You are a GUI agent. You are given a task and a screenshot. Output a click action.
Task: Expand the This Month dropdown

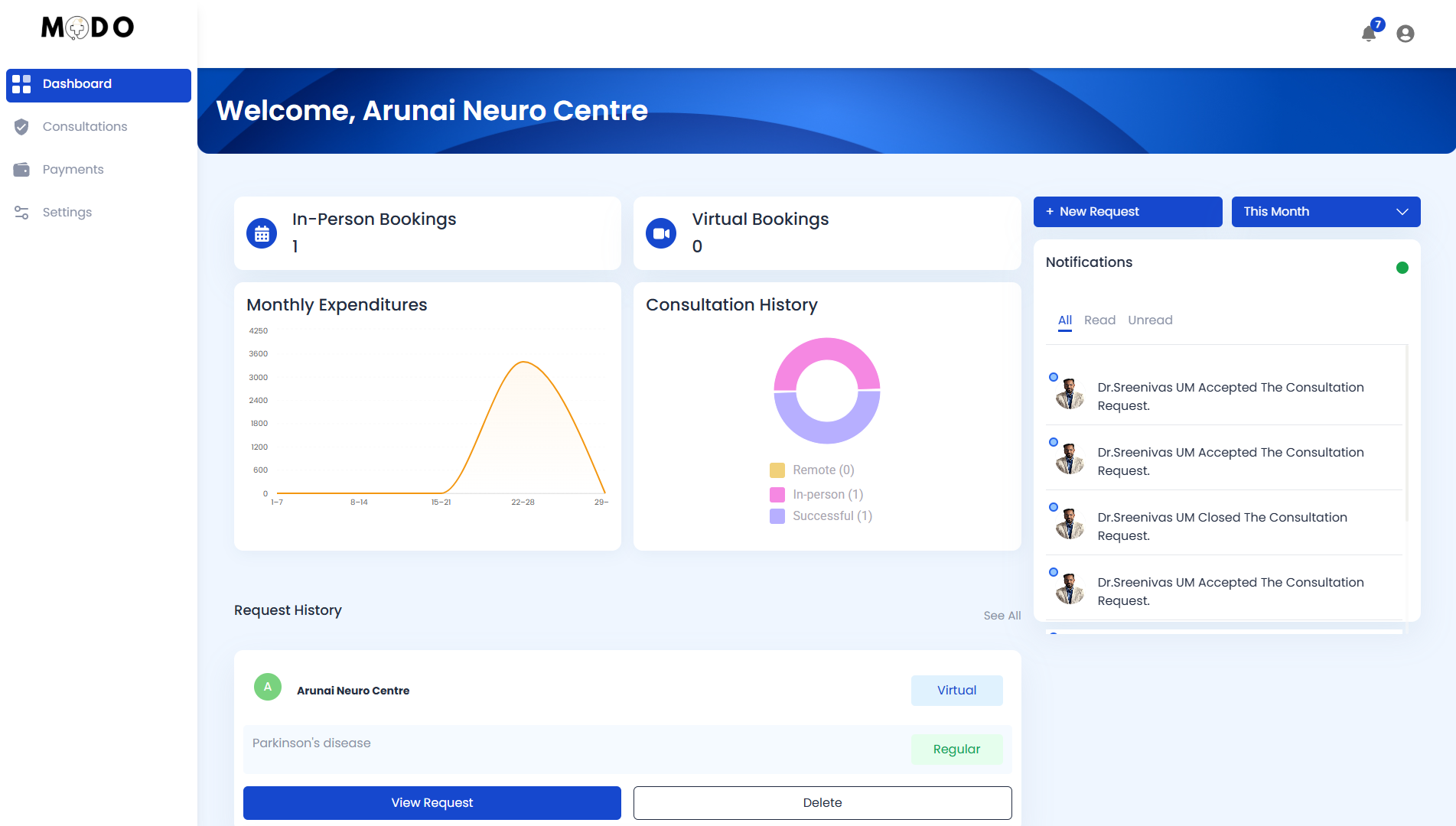coord(1325,212)
